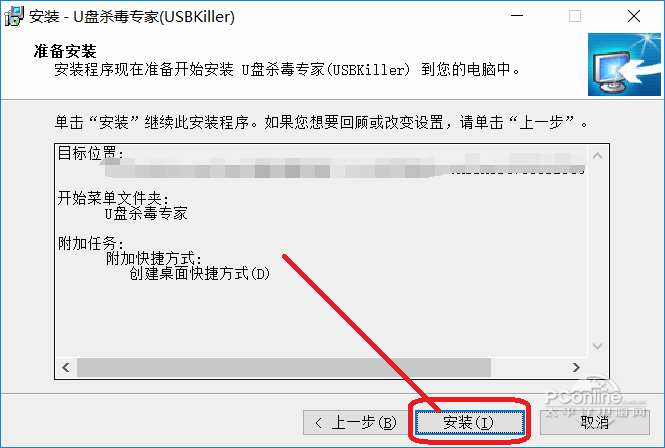The height and width of the screenshot is (448, 665).
Task: Click the scroll-right arrow under the summary
Action: pos(576,367)
